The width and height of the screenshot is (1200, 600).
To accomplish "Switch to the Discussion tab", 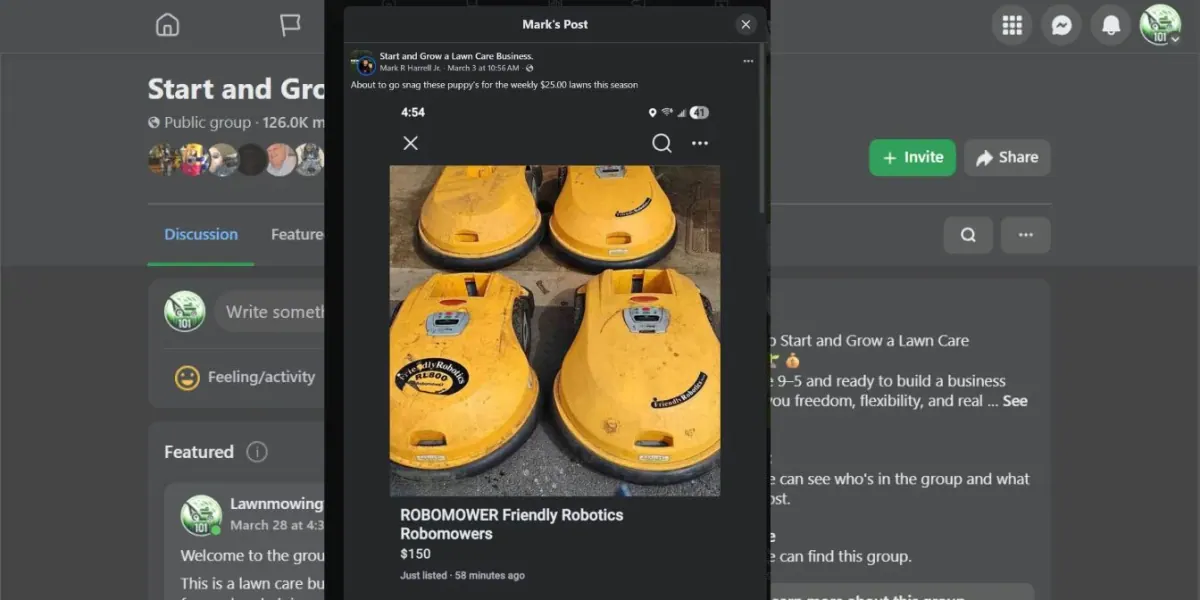I will point(201,234).
